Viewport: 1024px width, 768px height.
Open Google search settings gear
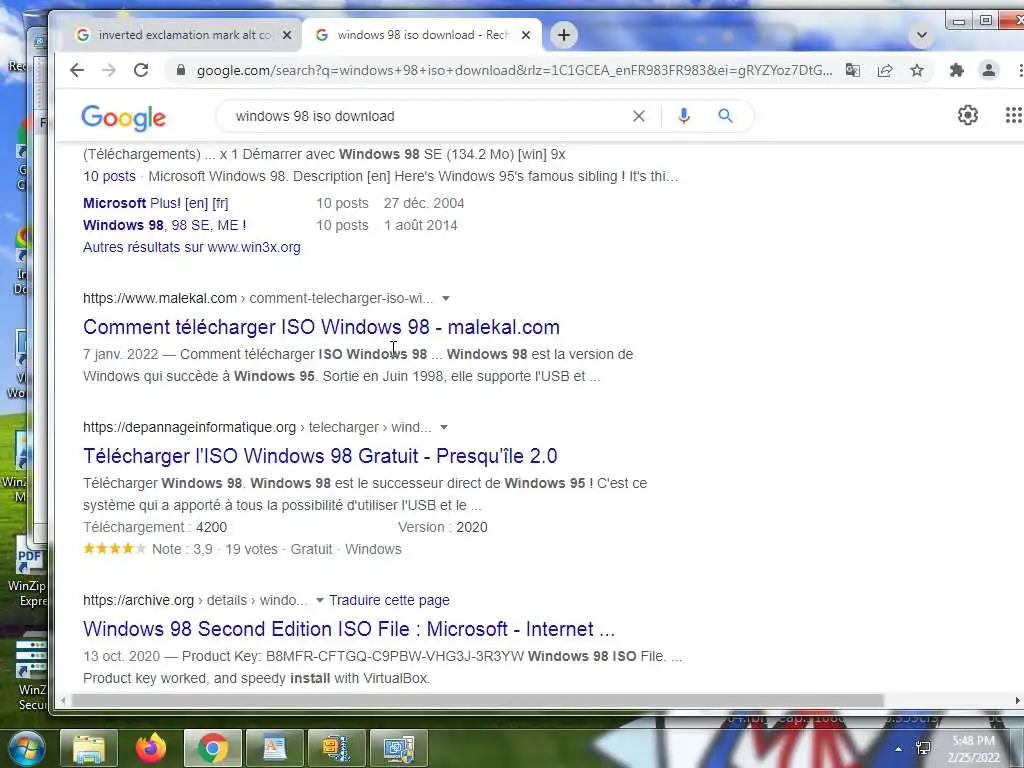pyautogui.click(x=967, y=116)
